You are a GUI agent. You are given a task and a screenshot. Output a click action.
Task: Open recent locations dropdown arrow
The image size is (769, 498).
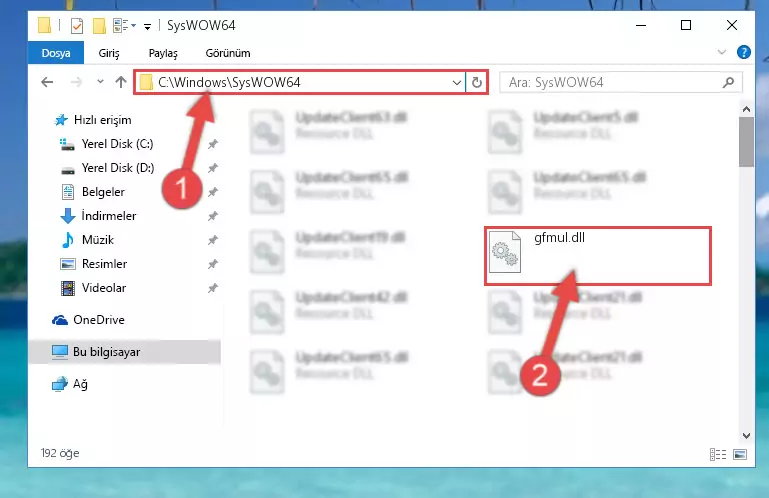(x=100, y=81)
